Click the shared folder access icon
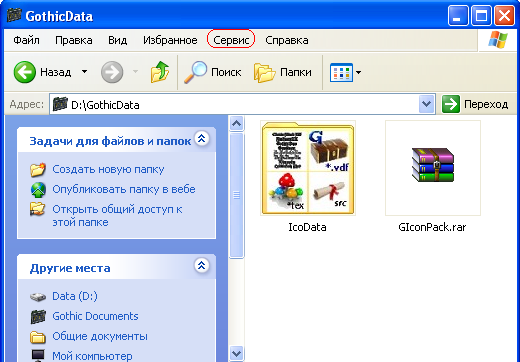This screenshot has width=520, height=362. [x=37, y=209]
